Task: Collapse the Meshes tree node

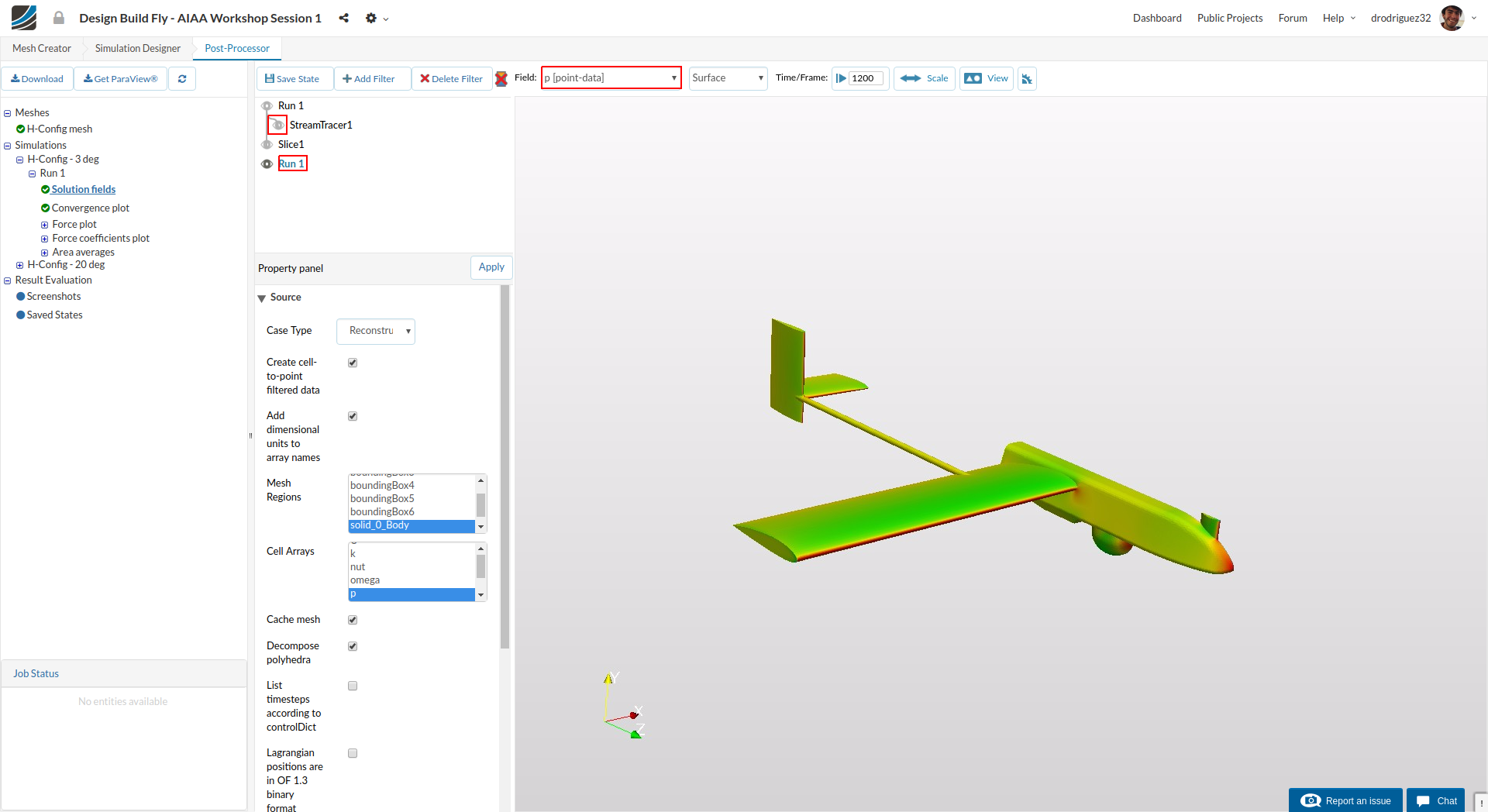Action: click(x=7, y=113)
